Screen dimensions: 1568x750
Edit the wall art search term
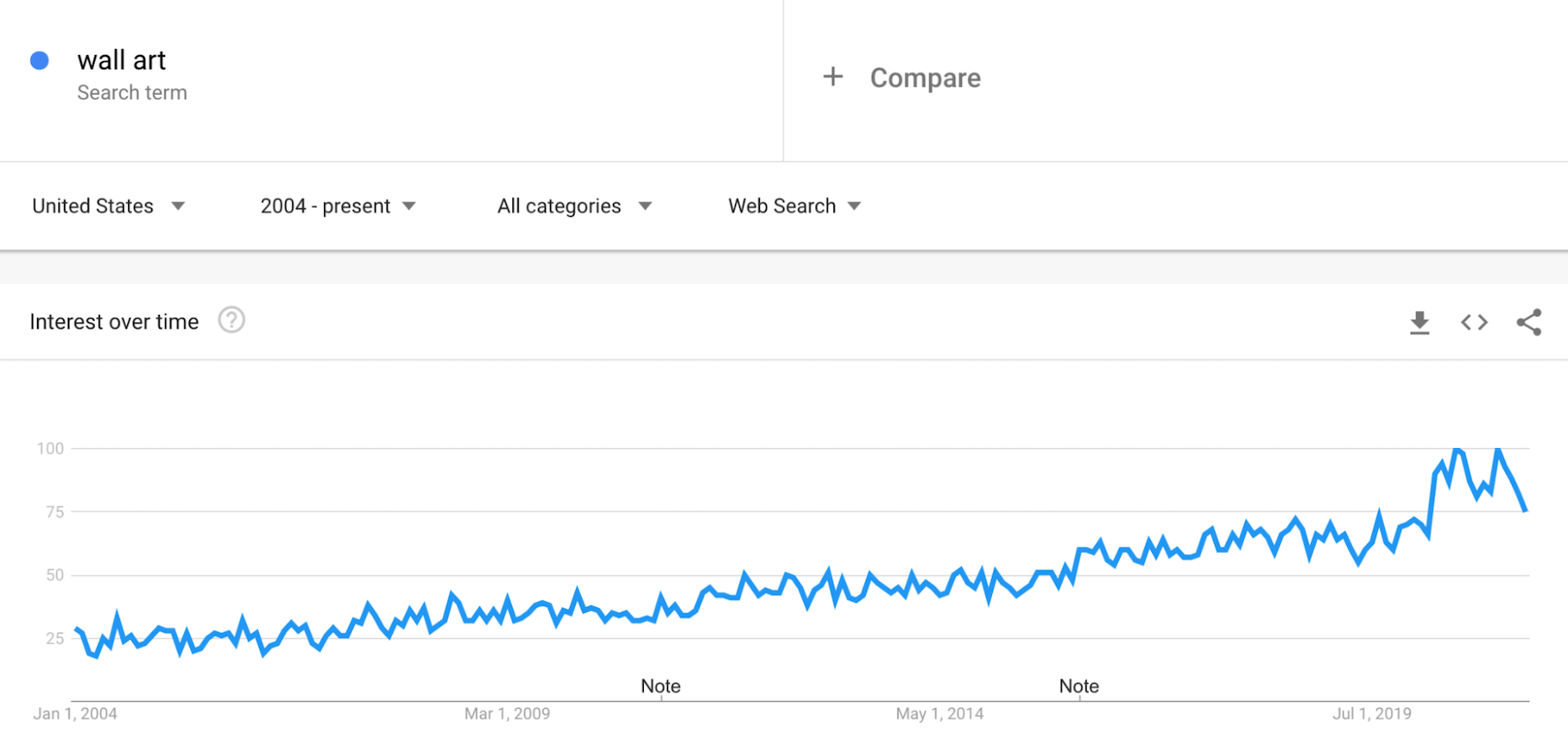point(121,60)
